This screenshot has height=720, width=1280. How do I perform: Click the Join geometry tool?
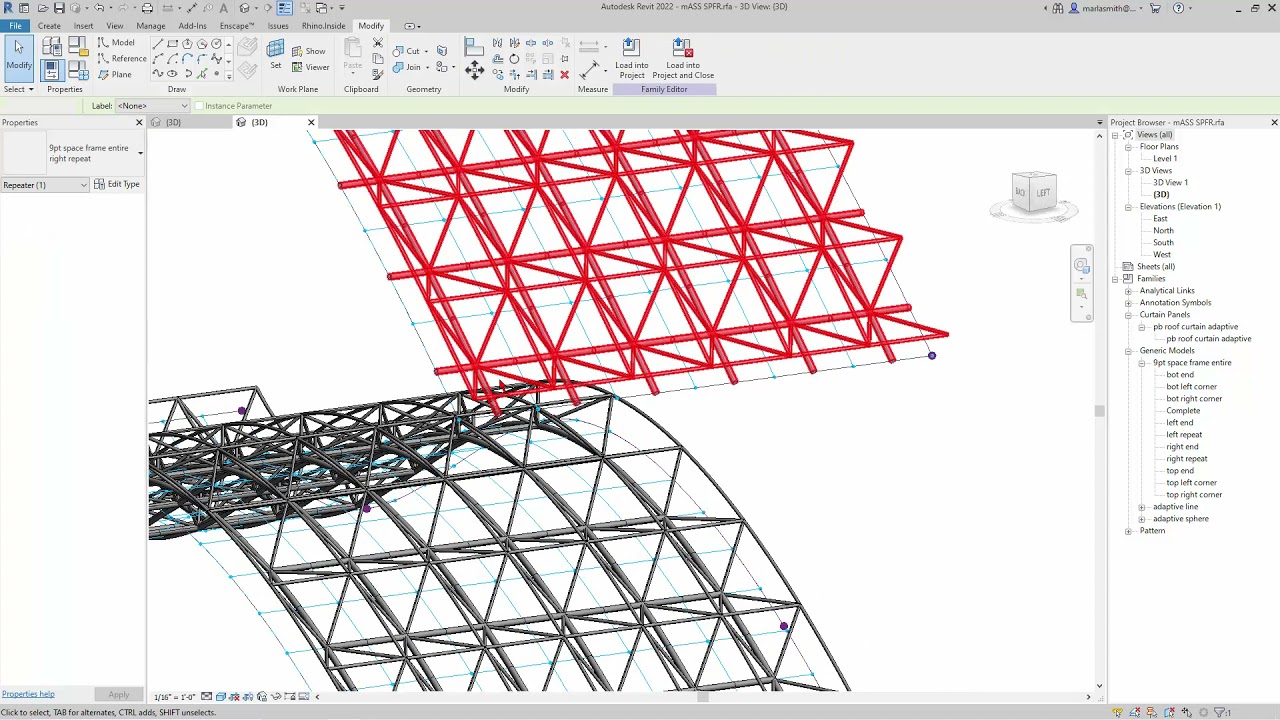(x=407, y=67)
